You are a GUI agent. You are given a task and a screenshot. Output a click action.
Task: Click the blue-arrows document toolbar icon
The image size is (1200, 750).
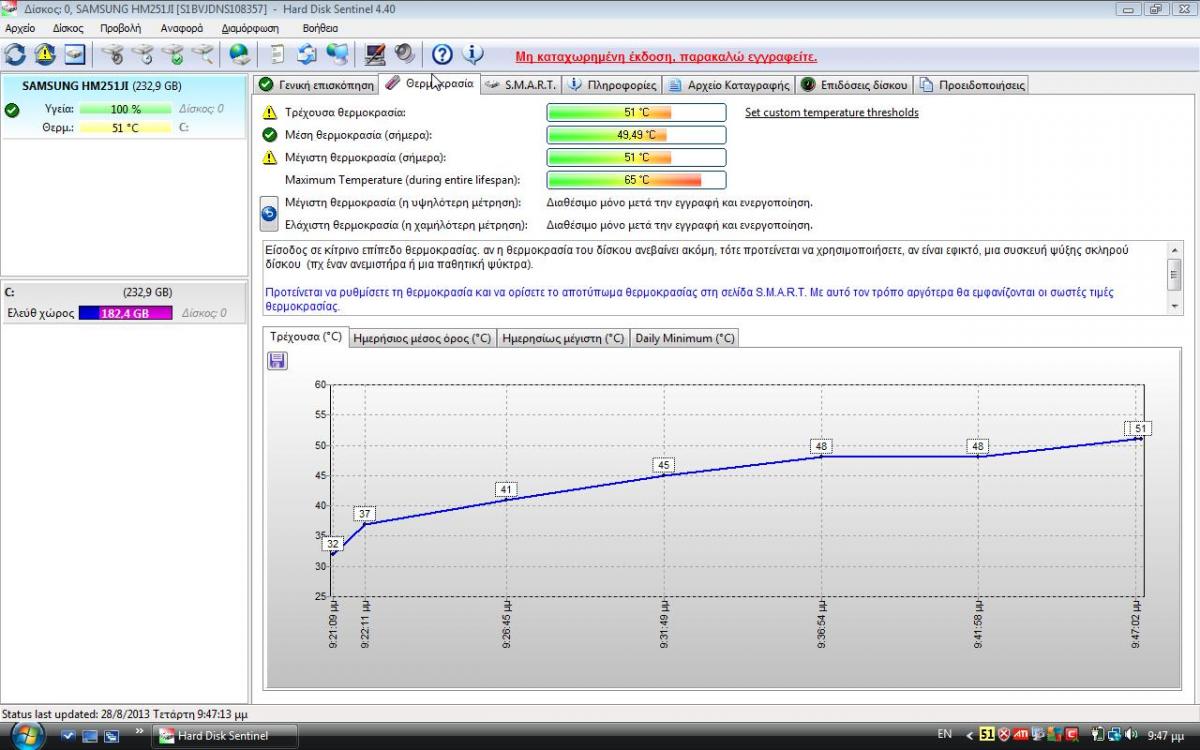click(307, 54)
